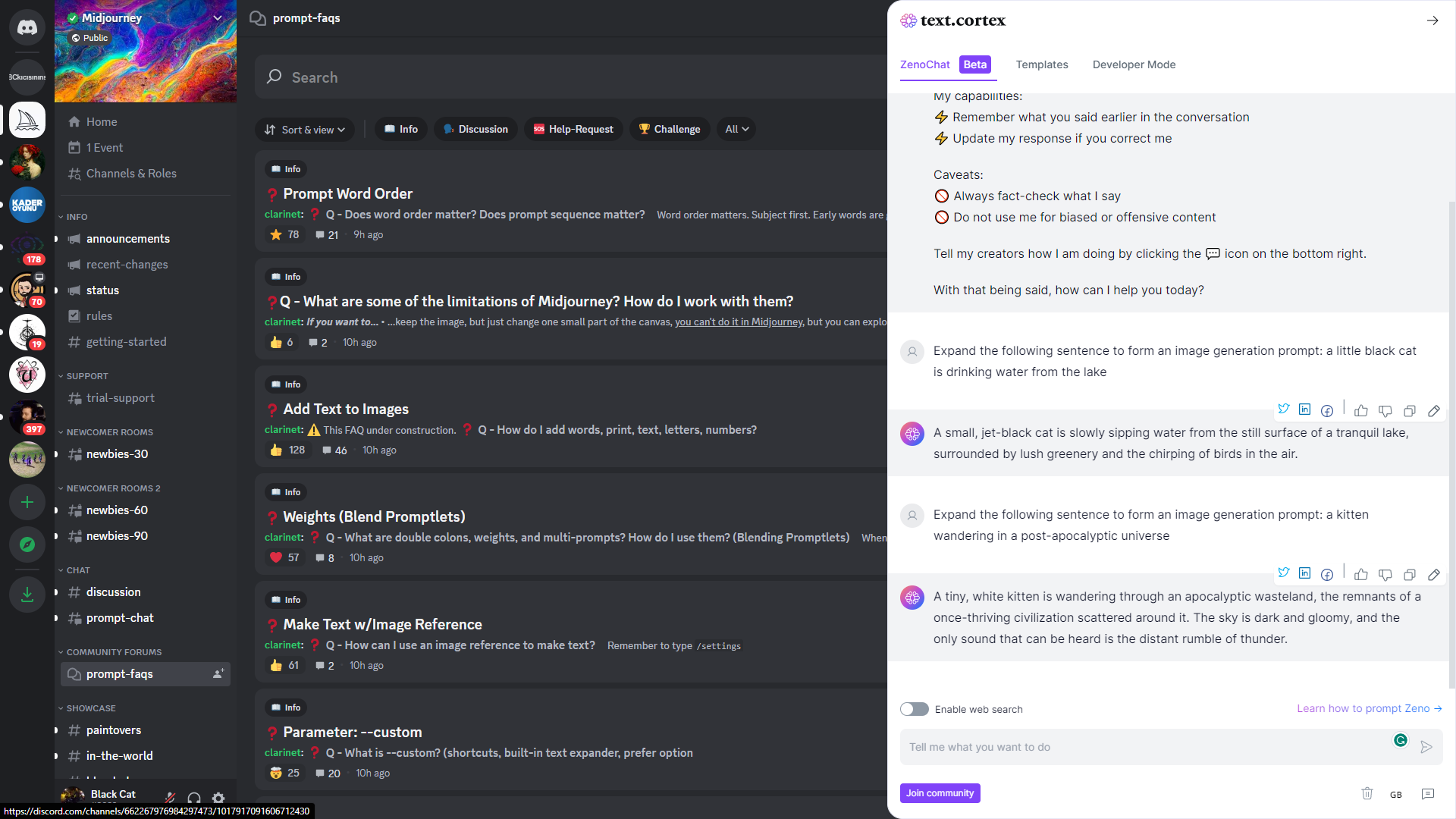Toggle Enable web search switch
1456x819 pixels.
click(x=915, y=709)
